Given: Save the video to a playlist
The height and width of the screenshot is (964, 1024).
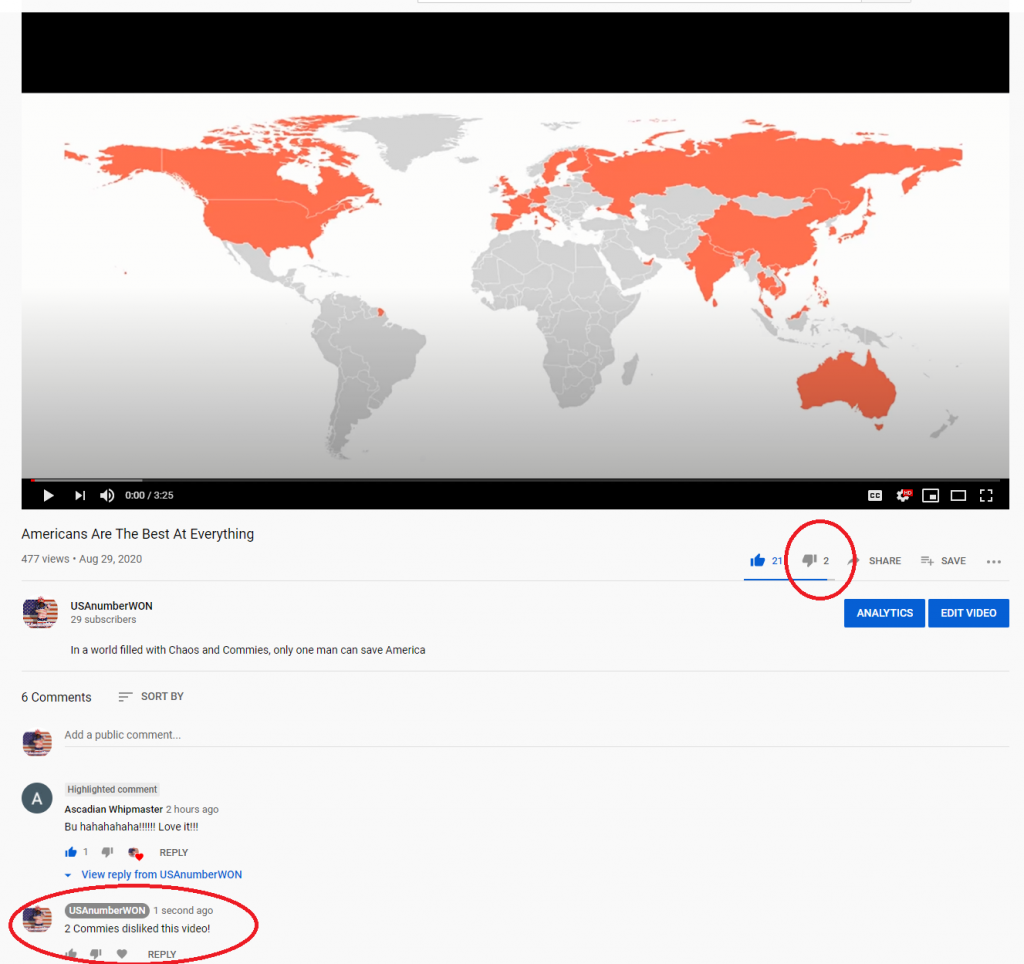Looking at the screenshot, I should (943, 561).
